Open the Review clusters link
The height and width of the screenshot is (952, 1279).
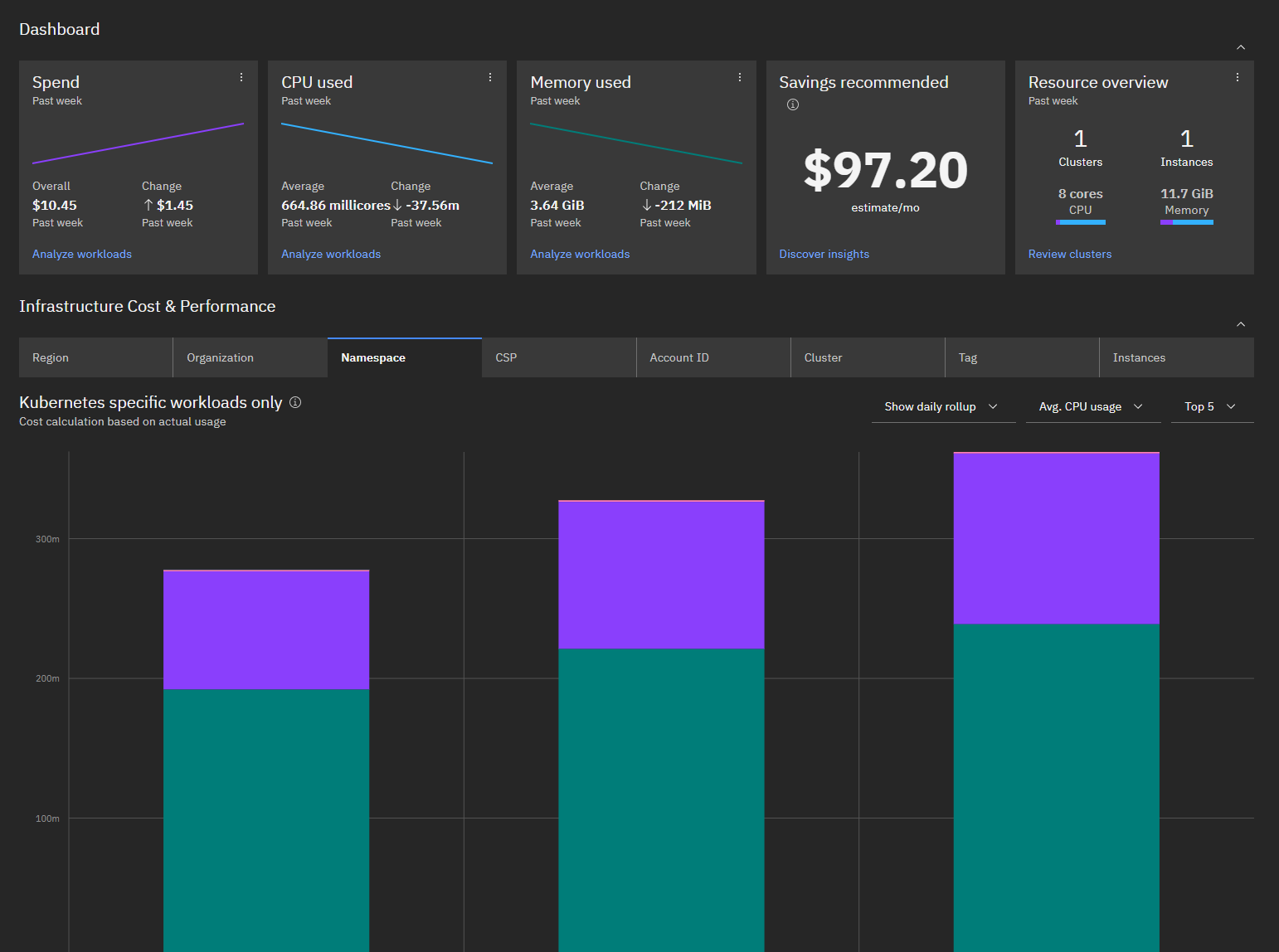pyautogui.click(x=1069, y=254)
